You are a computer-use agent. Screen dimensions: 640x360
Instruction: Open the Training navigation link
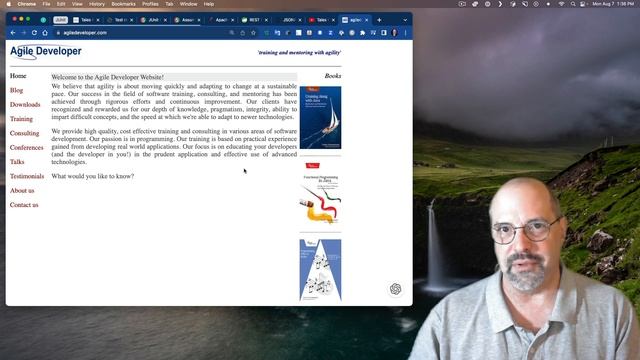click(x=21, y=119)
